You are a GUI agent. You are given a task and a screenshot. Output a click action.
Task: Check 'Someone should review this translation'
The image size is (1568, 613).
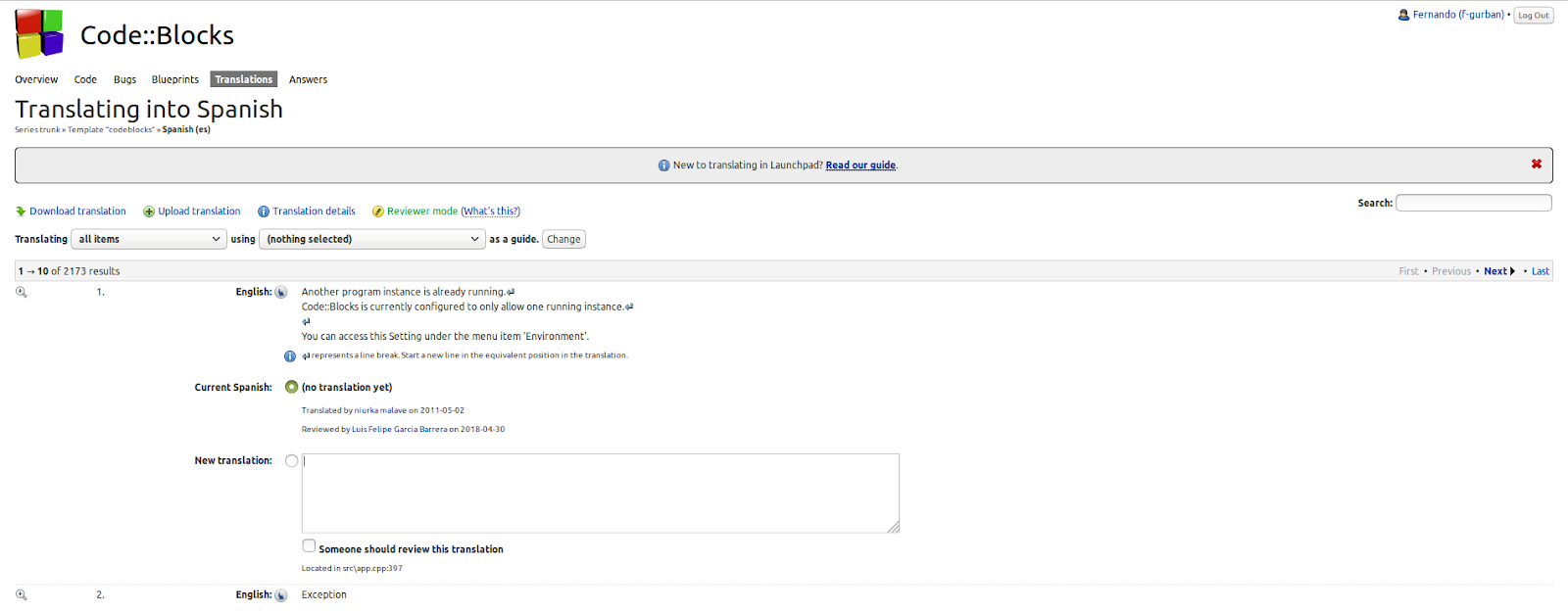tap(309, 546)
